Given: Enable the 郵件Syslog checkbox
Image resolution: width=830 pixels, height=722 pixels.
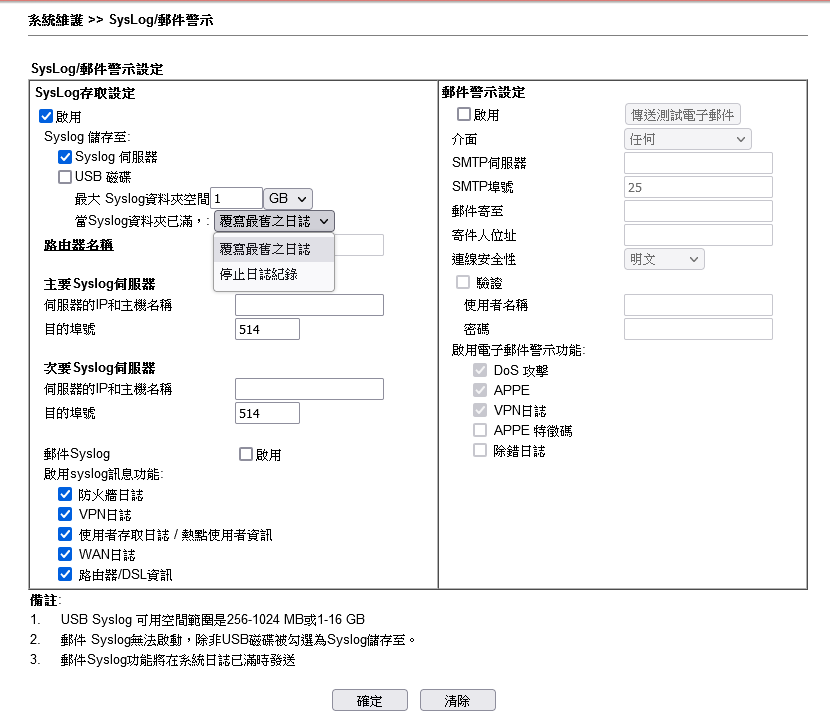Looking at the screenshot, I should pyautogui.click(x=246, y=454).
